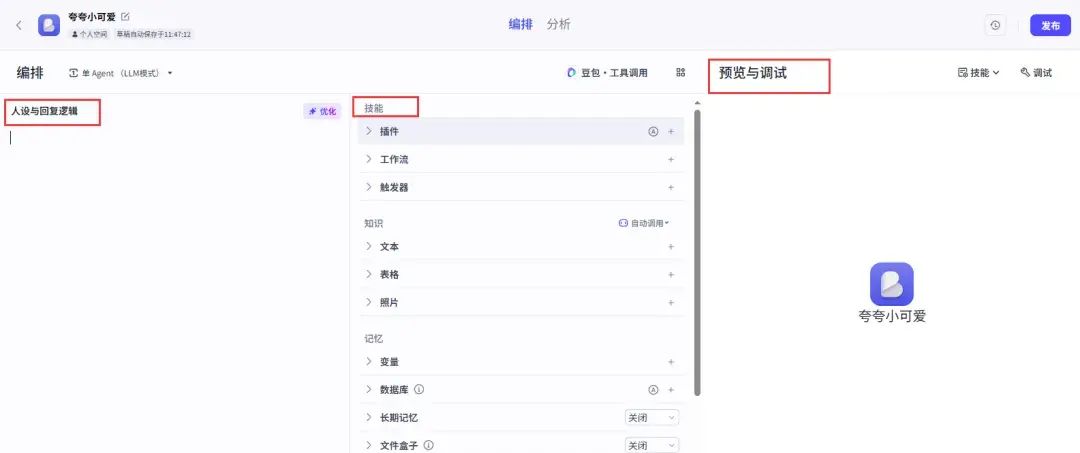Click the skills panel vertical scrollbar

tap(697, 252)
